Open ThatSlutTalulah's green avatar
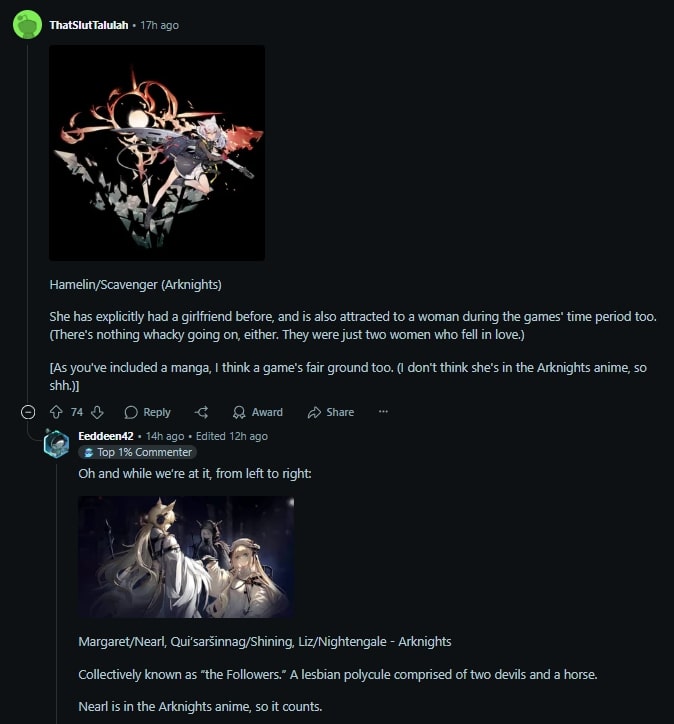 [27, 24]
